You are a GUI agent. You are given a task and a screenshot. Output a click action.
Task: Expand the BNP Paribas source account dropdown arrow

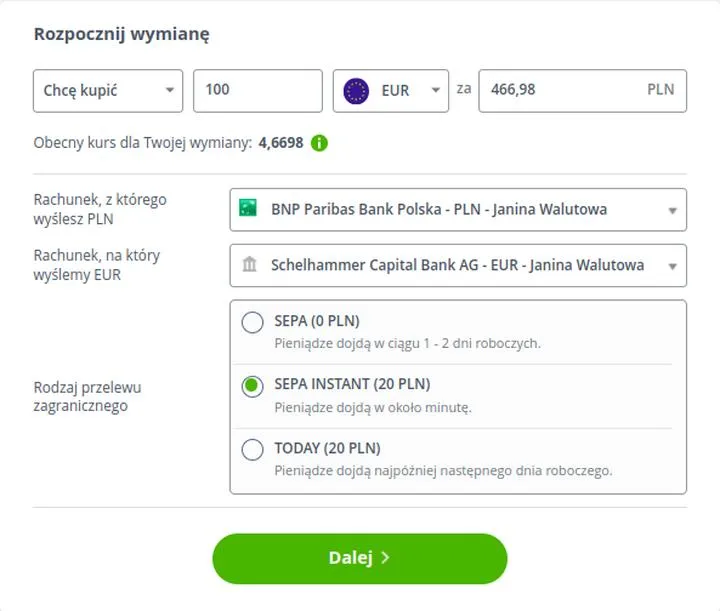tap(673, 210)
